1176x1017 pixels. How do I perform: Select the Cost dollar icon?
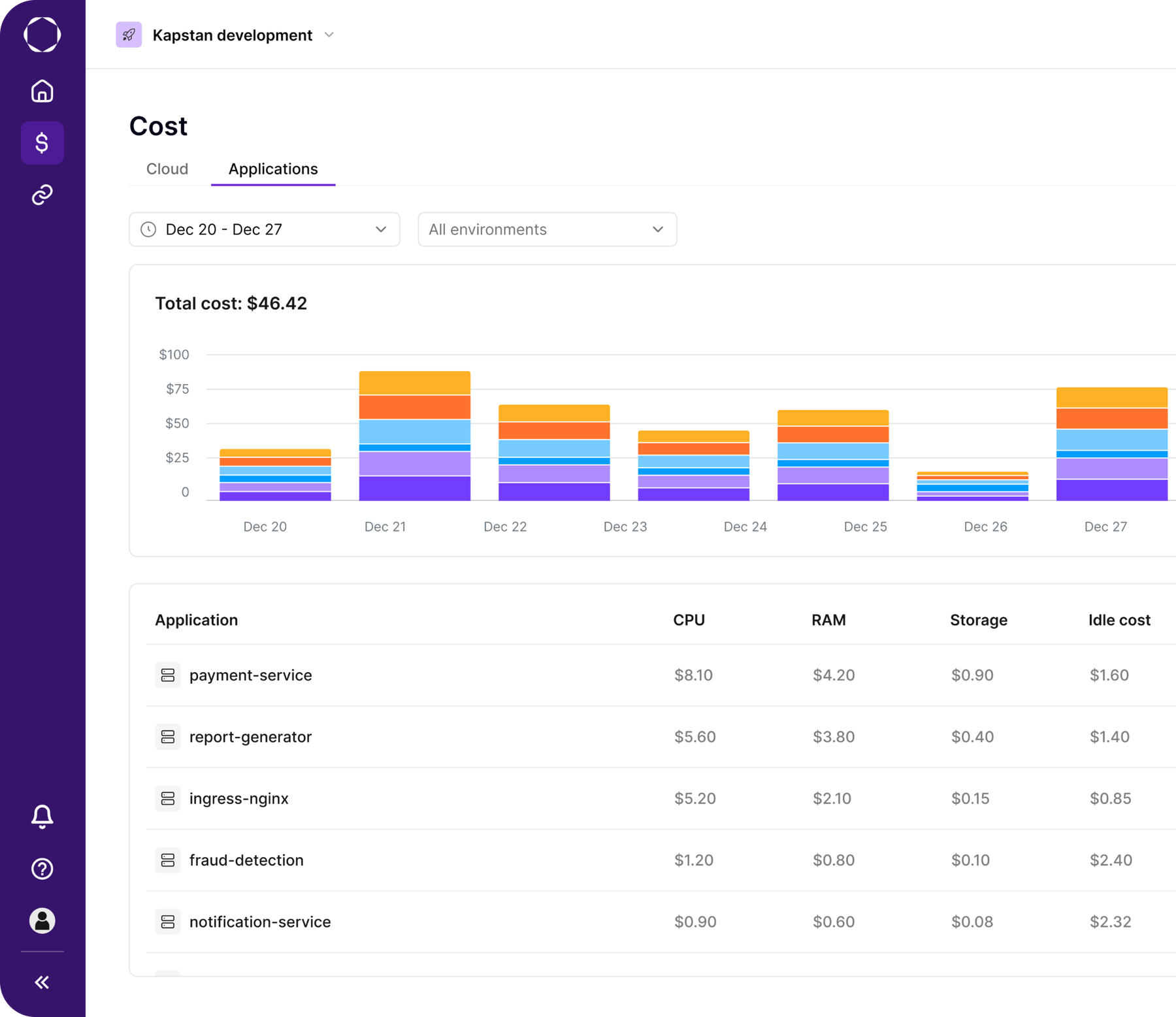pos(42,142)
